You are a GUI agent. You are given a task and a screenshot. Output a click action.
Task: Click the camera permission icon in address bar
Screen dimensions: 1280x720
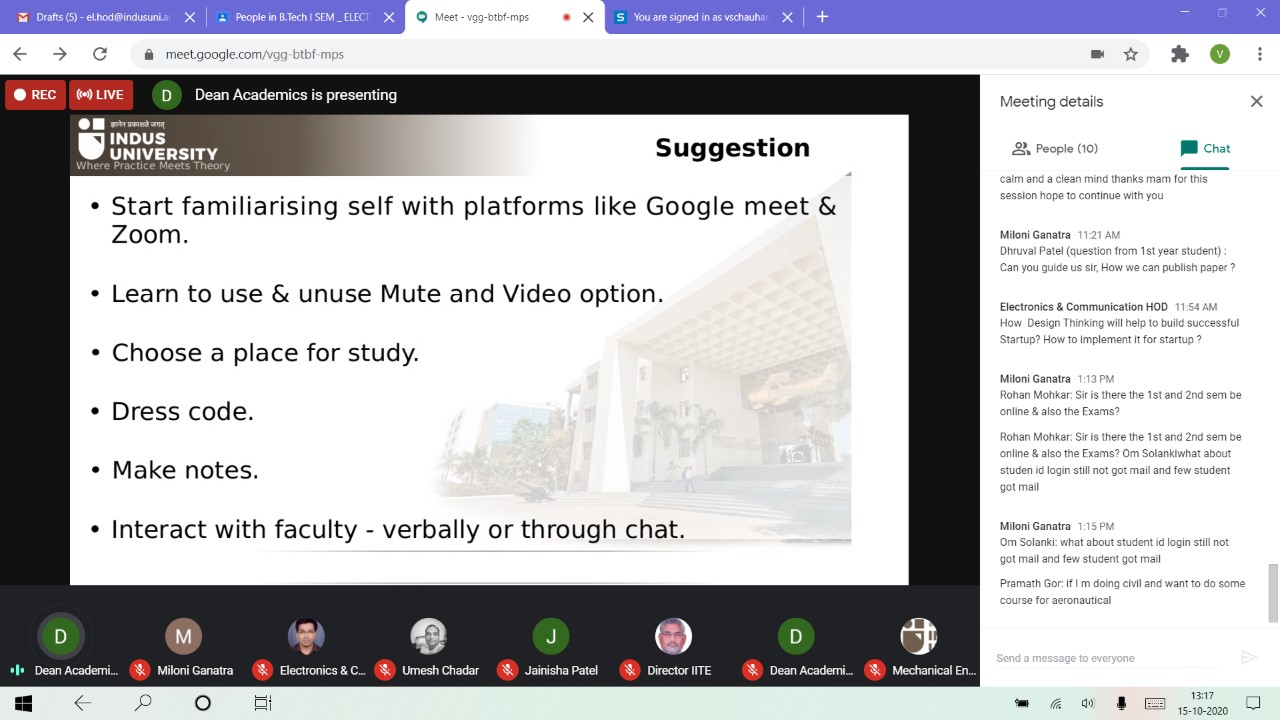(x=1097, y=54)
